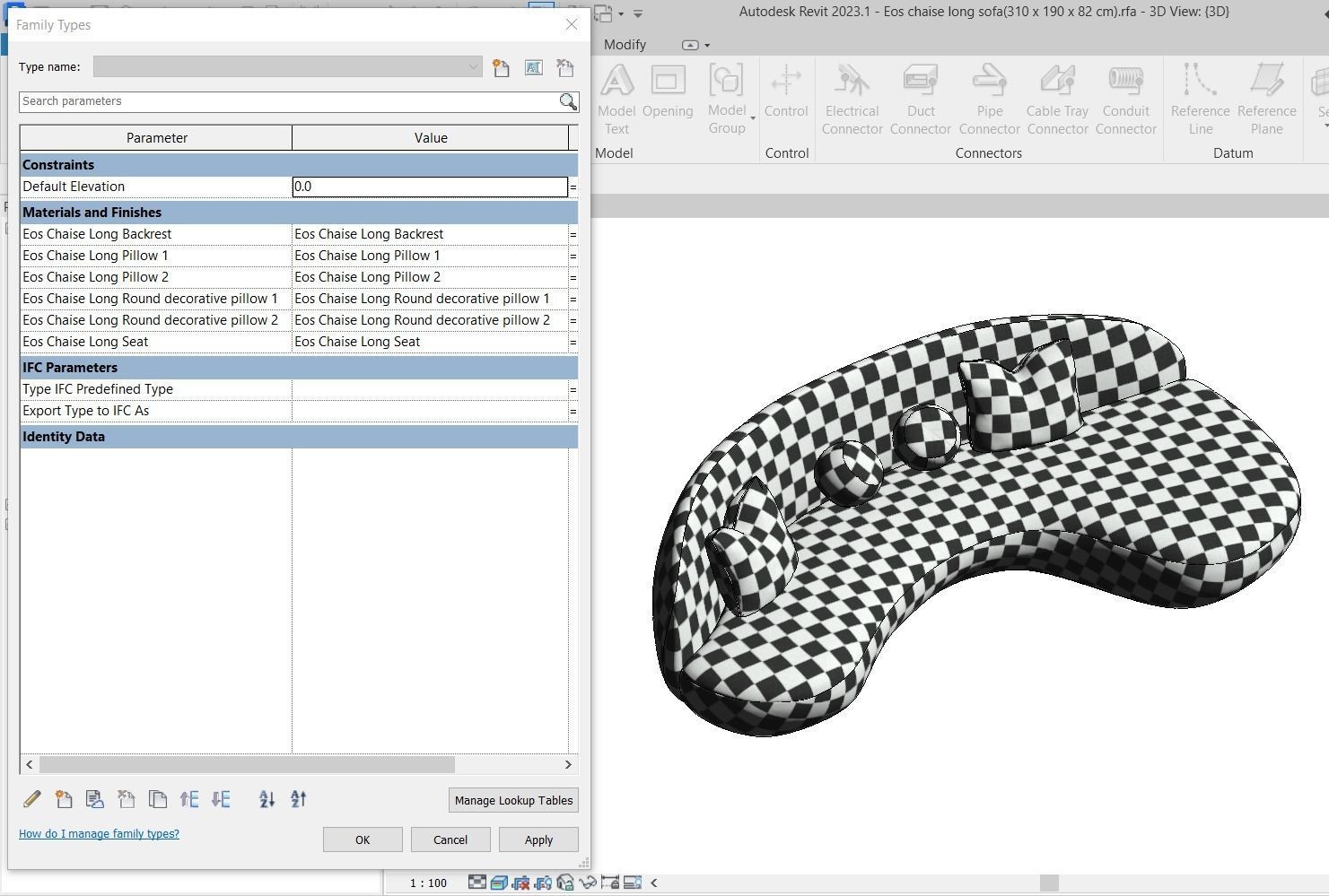The image size is (1329, 896).
Task: Click the Visual Style icon in view bar
Action: click(x=499, y=883)
